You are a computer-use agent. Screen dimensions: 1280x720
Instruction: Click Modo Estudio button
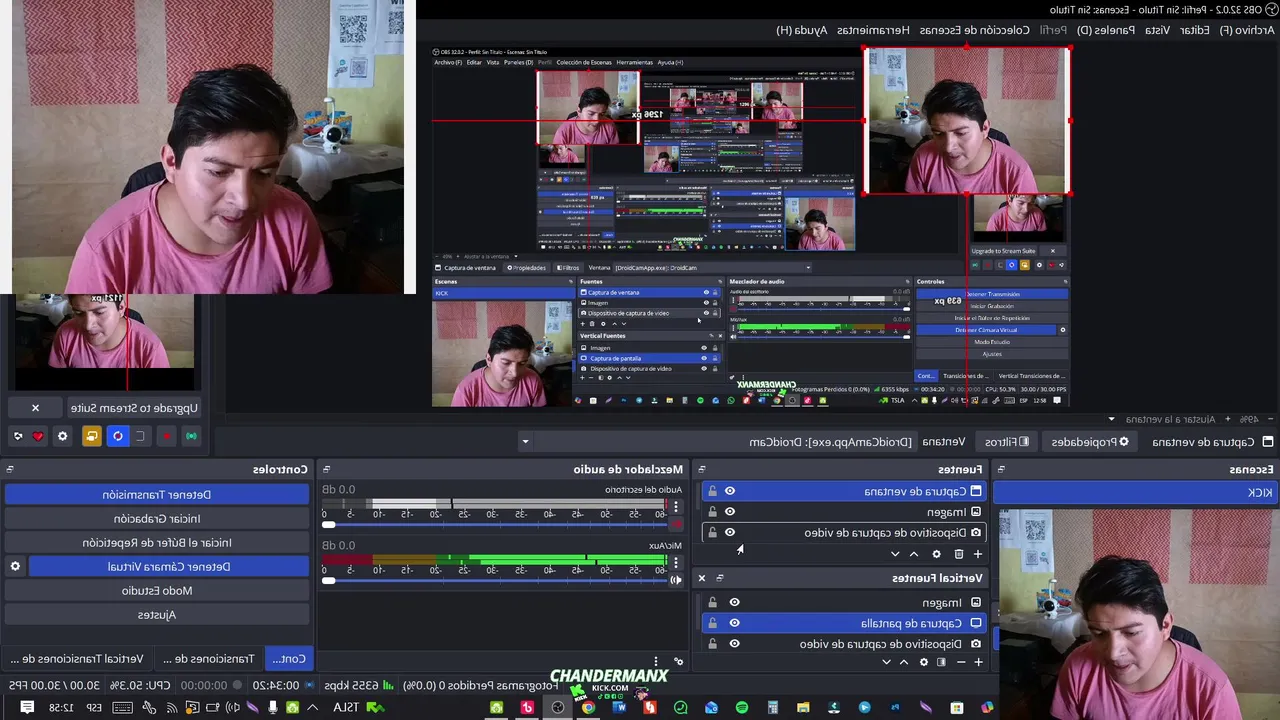tap(157, 590)
